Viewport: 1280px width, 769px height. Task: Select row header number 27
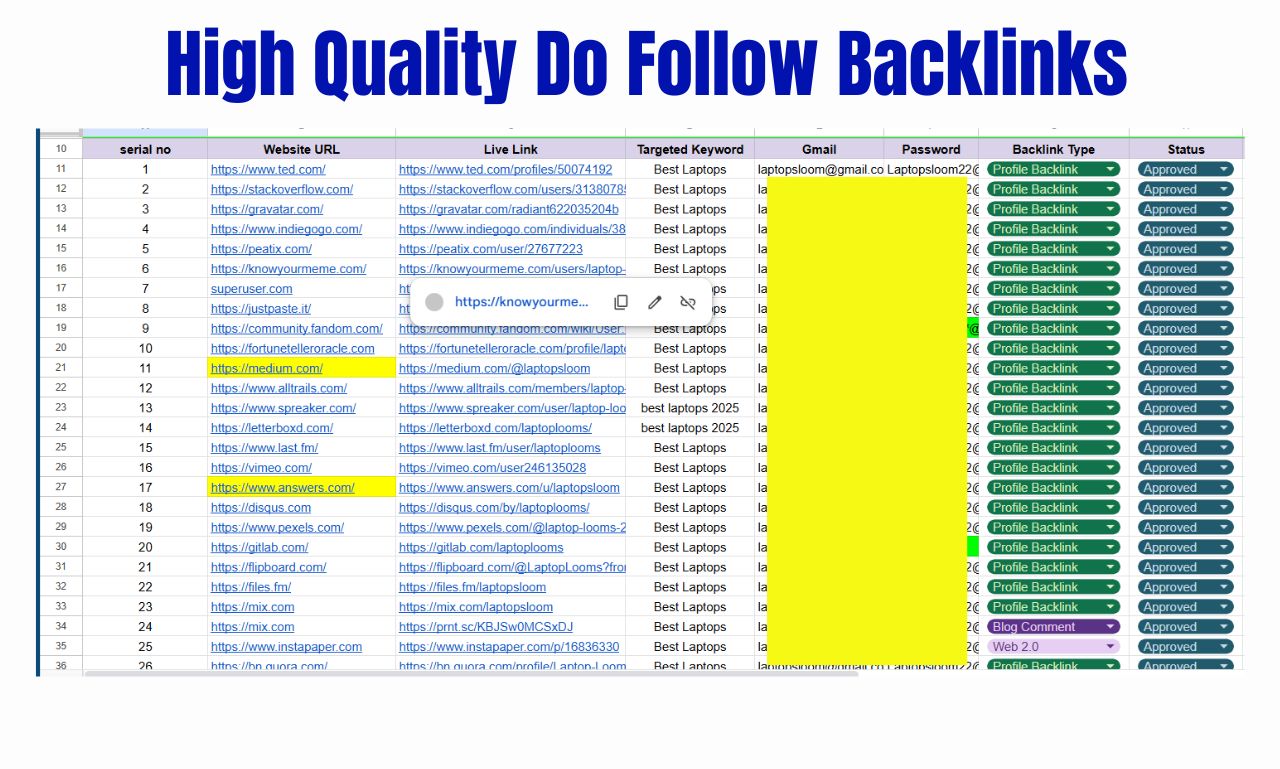tap(61, 488)
